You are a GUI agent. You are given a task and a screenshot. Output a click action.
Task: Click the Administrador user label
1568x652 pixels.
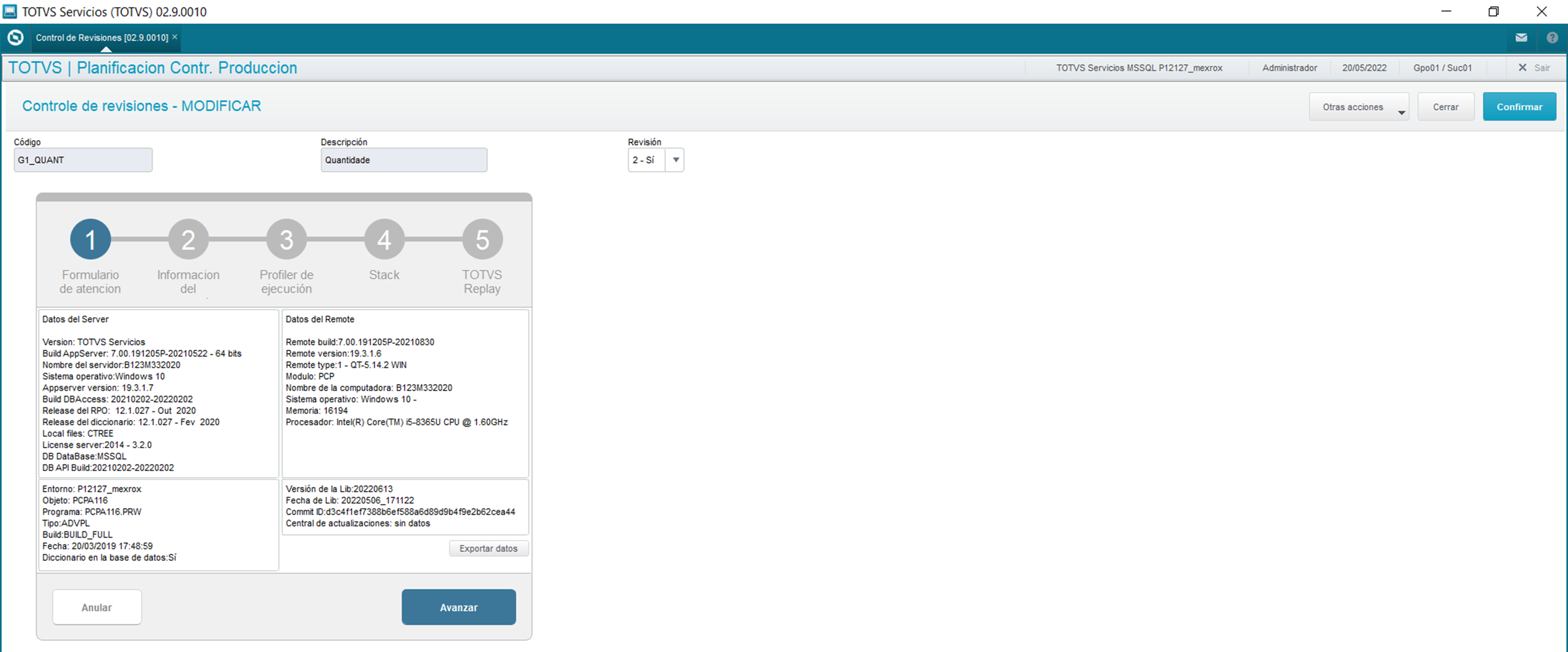(x=1289, y=67)
